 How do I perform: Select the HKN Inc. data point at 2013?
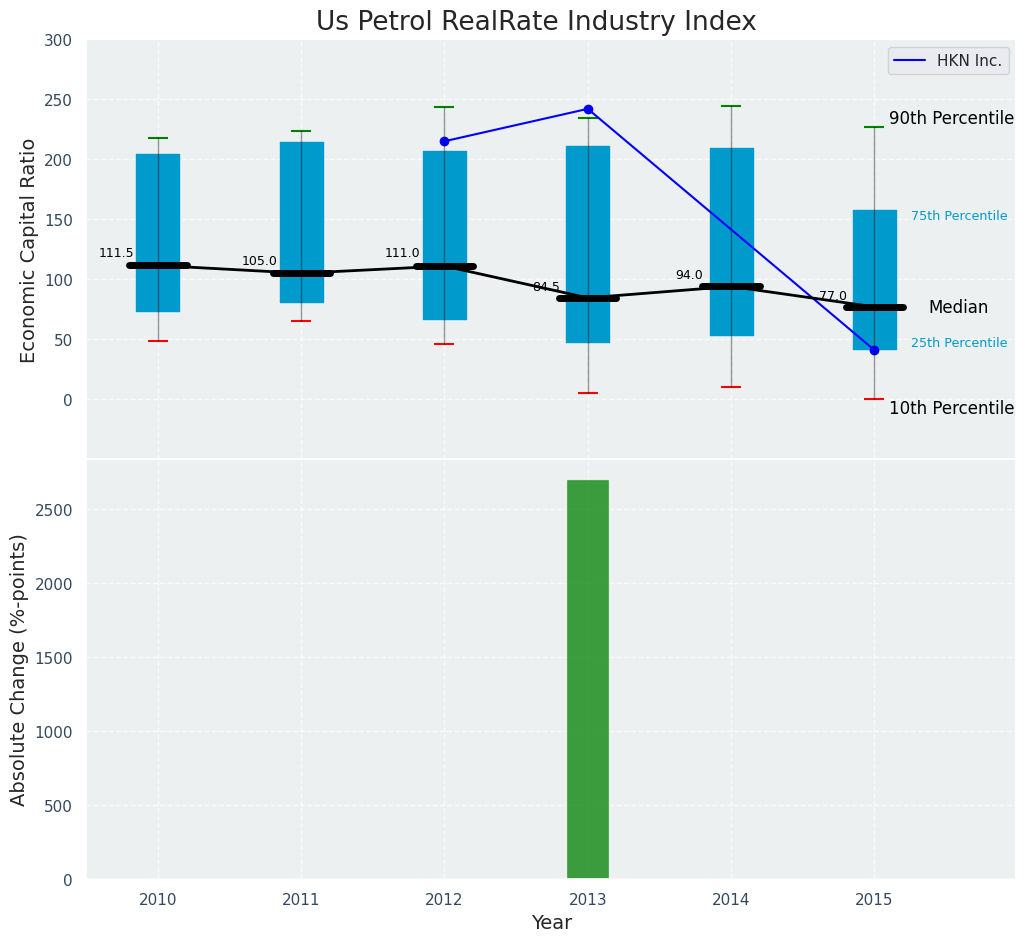(x=588, y=109)
